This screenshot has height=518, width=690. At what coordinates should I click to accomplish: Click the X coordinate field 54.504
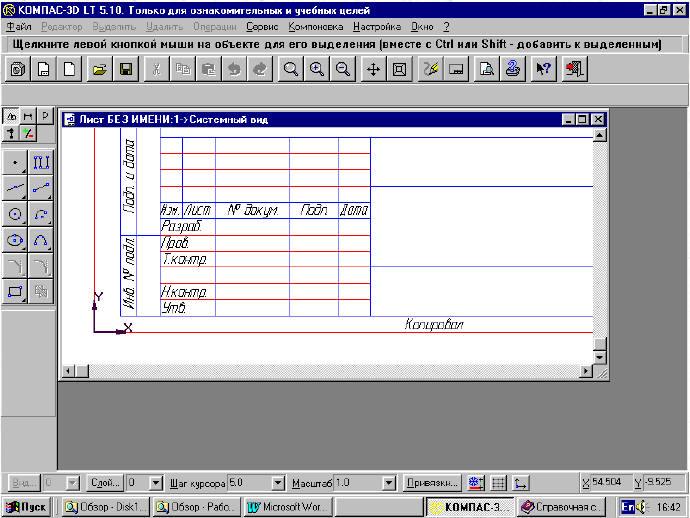tap(610, 482)
